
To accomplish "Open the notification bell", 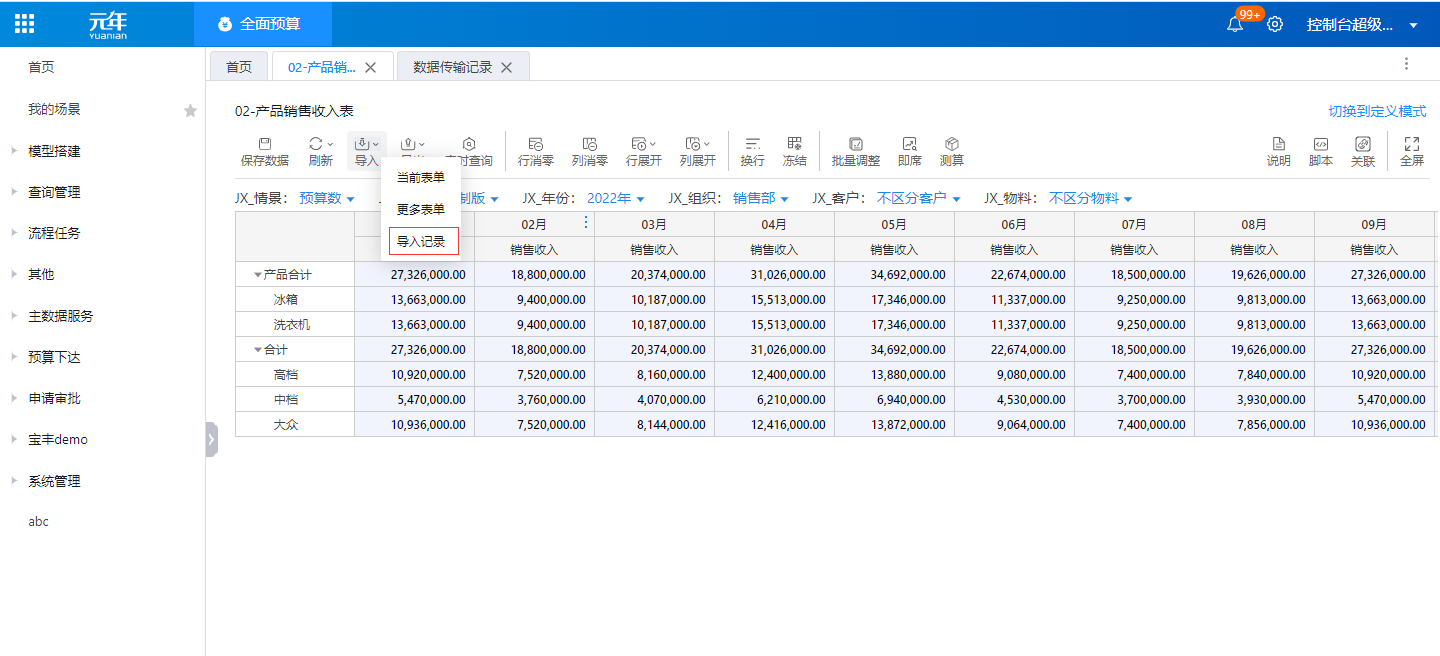I will click(x=1235, y=24).
